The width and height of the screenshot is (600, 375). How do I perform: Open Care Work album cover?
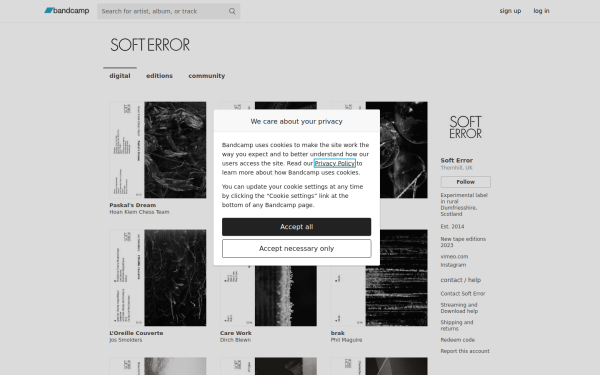(x=268, y=296)
